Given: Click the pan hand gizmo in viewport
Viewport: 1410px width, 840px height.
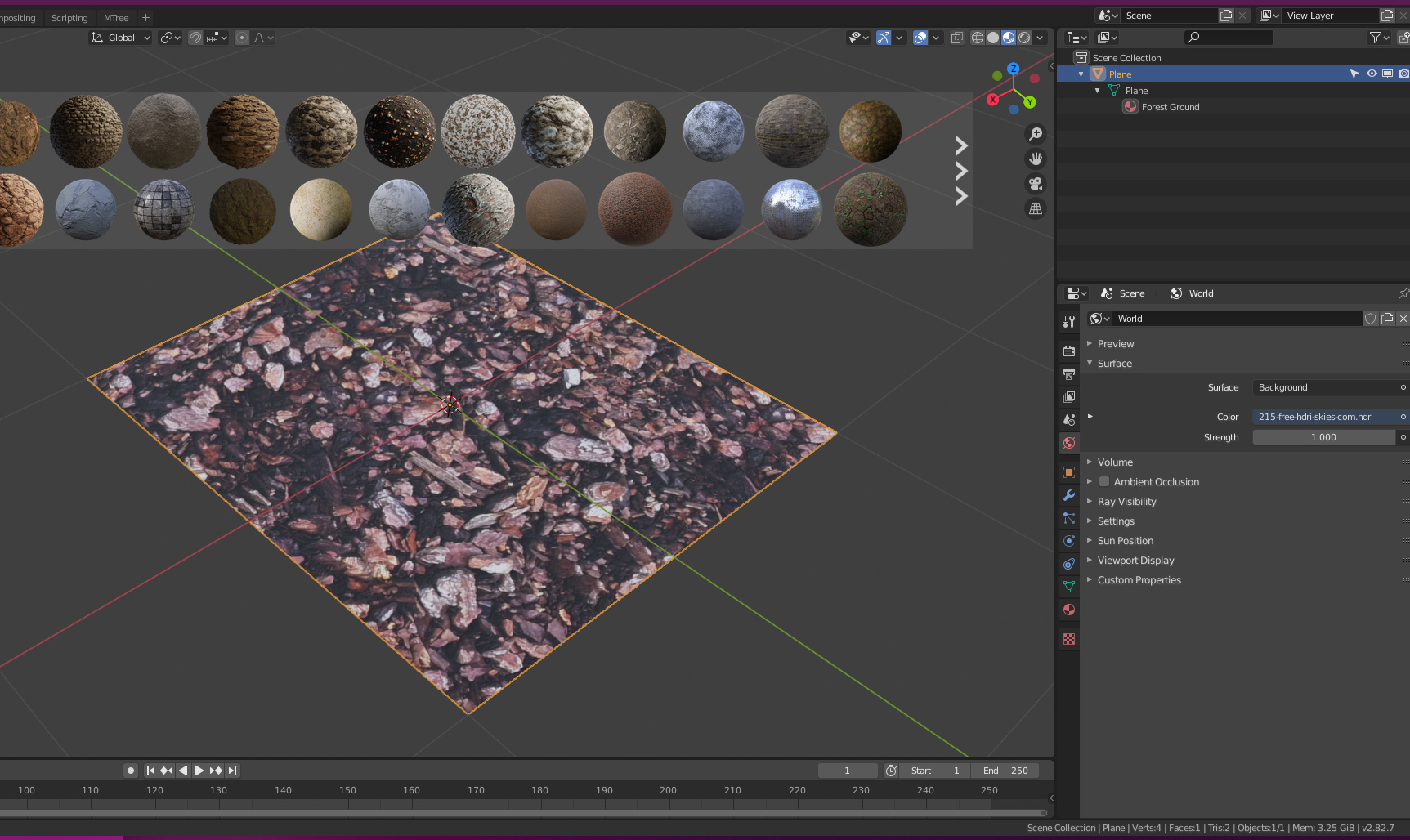Looking at the screenshot, I should [x=1036, y=159].
